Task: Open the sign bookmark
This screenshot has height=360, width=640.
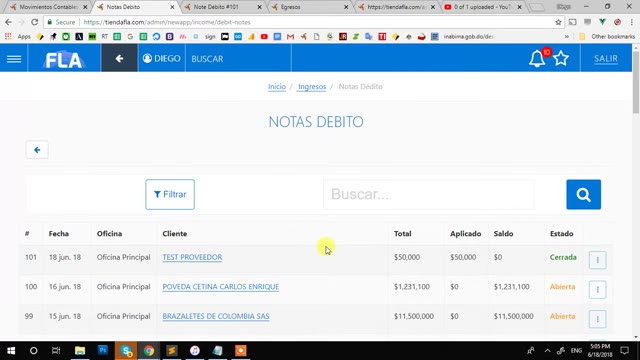Action: tap(210, 37)
